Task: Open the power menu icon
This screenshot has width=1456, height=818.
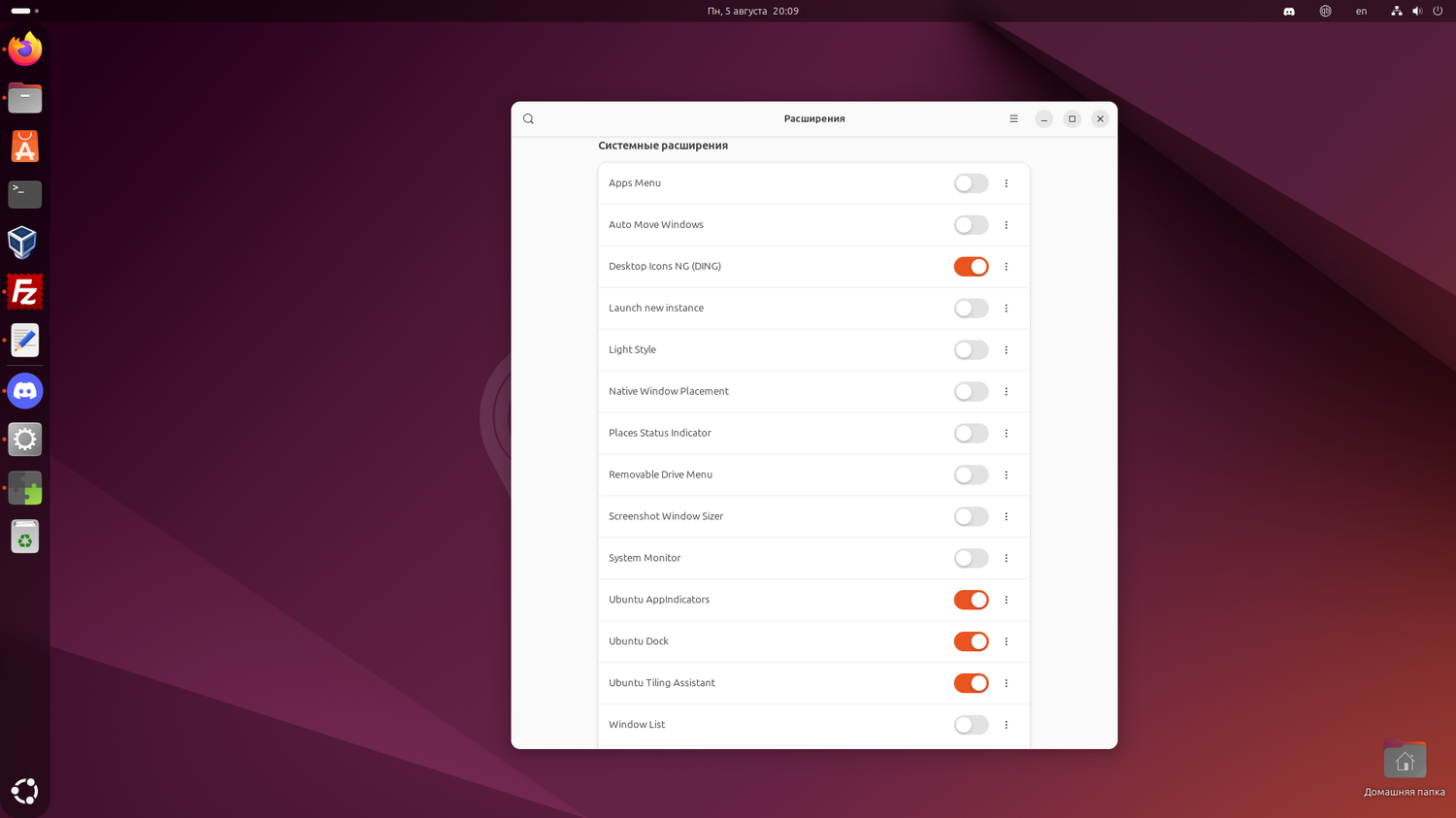Action: (1438, 12)
